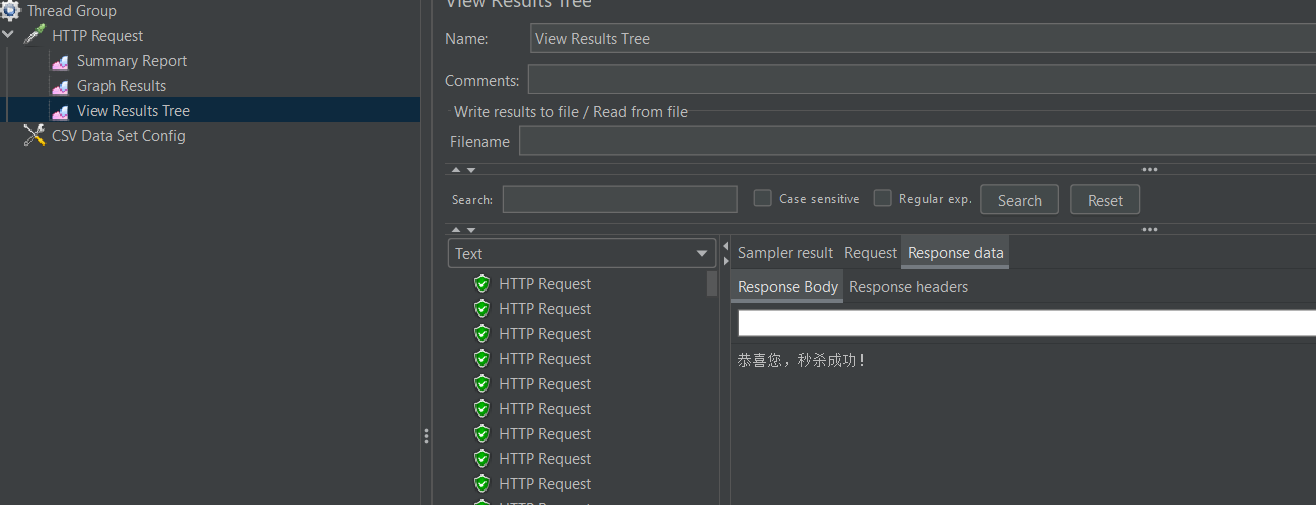Click the up arrow above the Search row

[x=456, y=170]
